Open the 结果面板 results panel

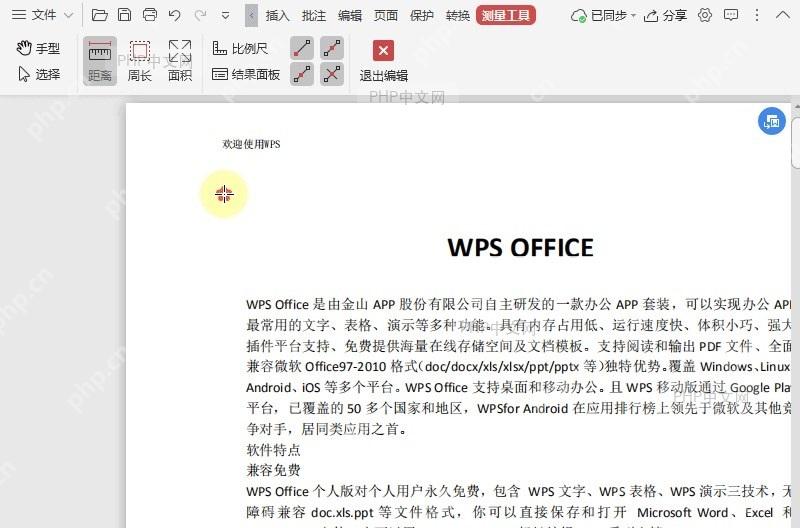246,74
